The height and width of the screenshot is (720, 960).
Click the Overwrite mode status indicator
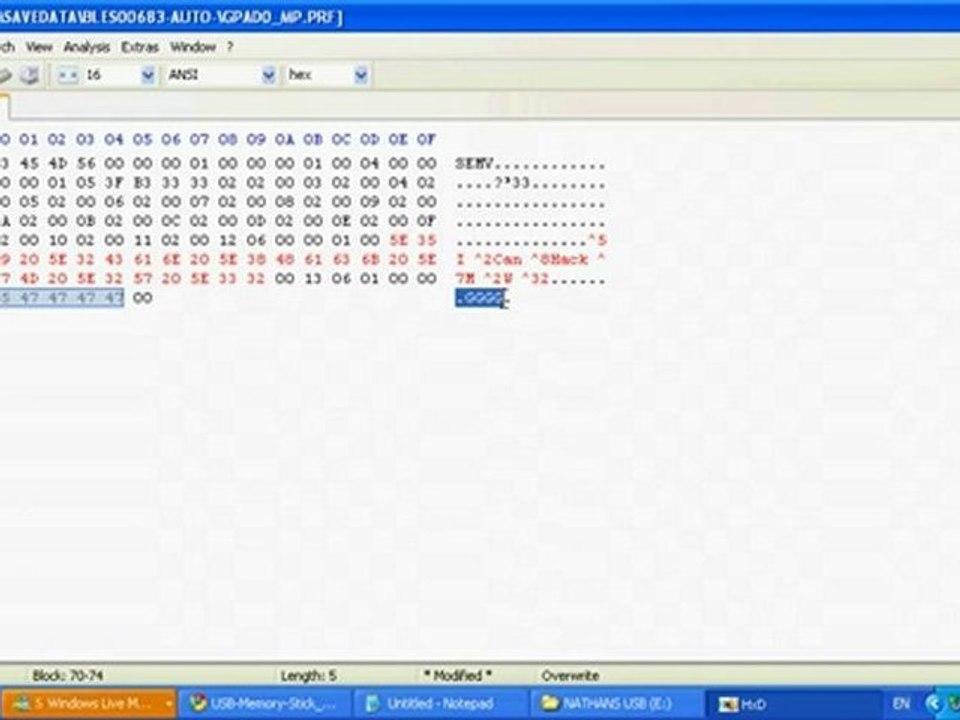pyautogui.click(x=570, y=676)
